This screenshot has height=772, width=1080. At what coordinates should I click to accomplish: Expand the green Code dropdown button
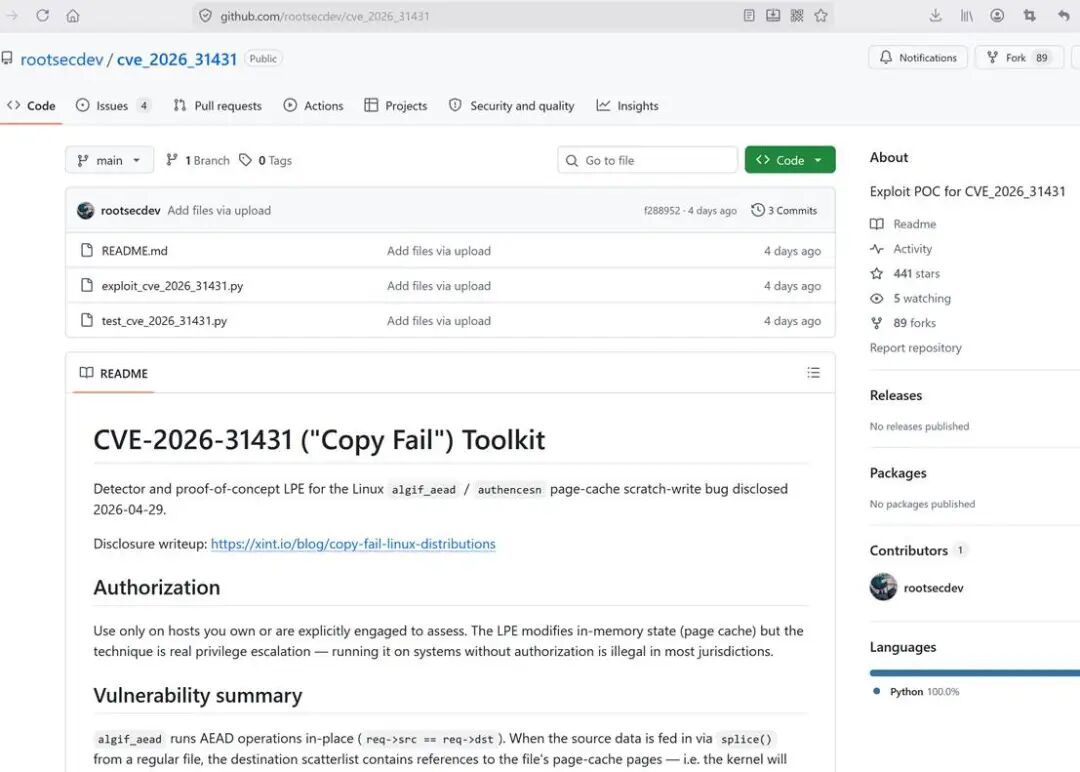pos(790,160)
